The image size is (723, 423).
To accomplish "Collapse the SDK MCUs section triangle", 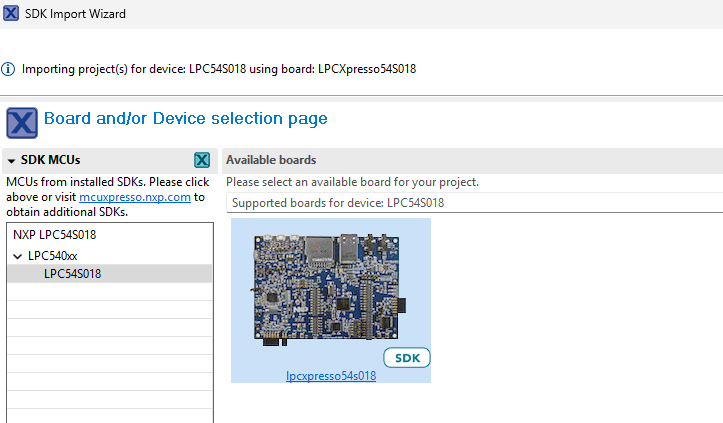I will [x=12, y=161].
